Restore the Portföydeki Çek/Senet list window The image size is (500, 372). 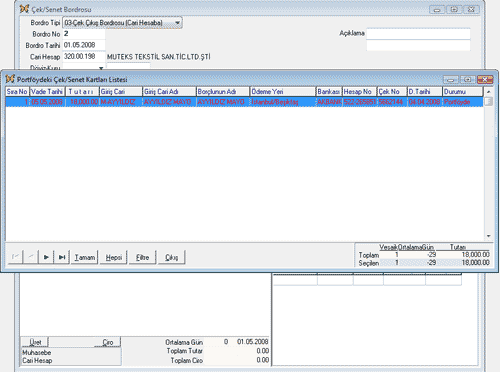tap(468, 79)
